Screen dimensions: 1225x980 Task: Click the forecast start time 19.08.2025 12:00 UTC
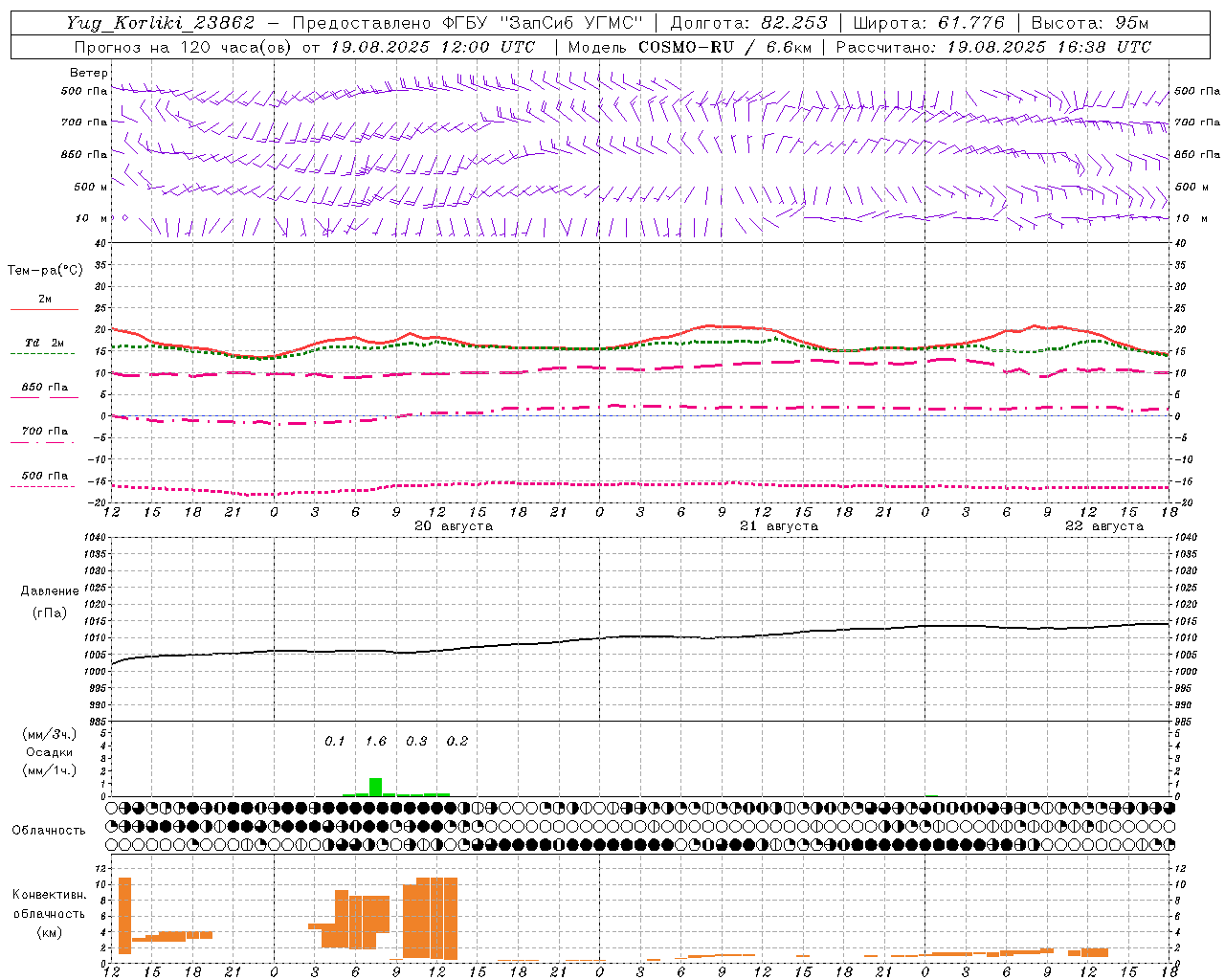point(433,47)
